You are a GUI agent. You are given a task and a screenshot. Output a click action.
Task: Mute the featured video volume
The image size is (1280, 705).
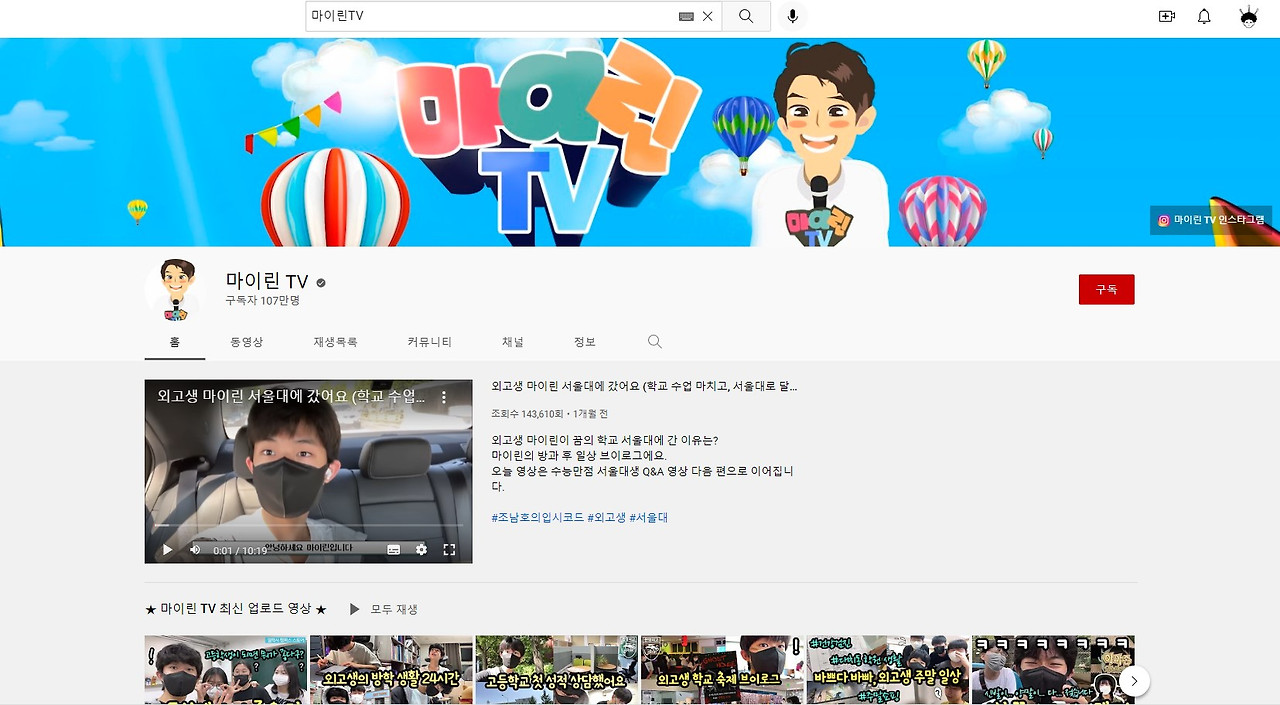[x=195, y=550]
